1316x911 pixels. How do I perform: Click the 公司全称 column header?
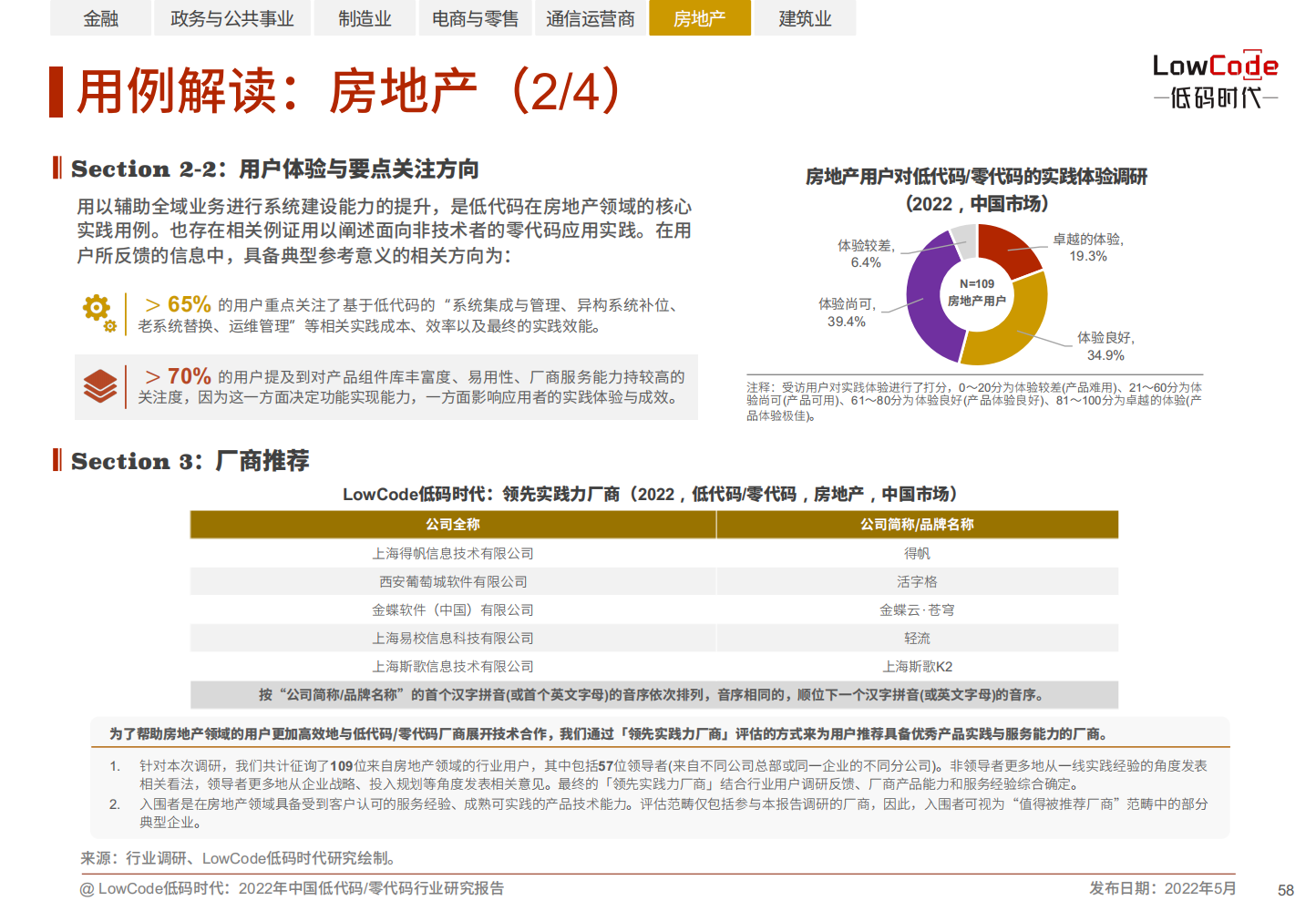click(x=453, y=525)
